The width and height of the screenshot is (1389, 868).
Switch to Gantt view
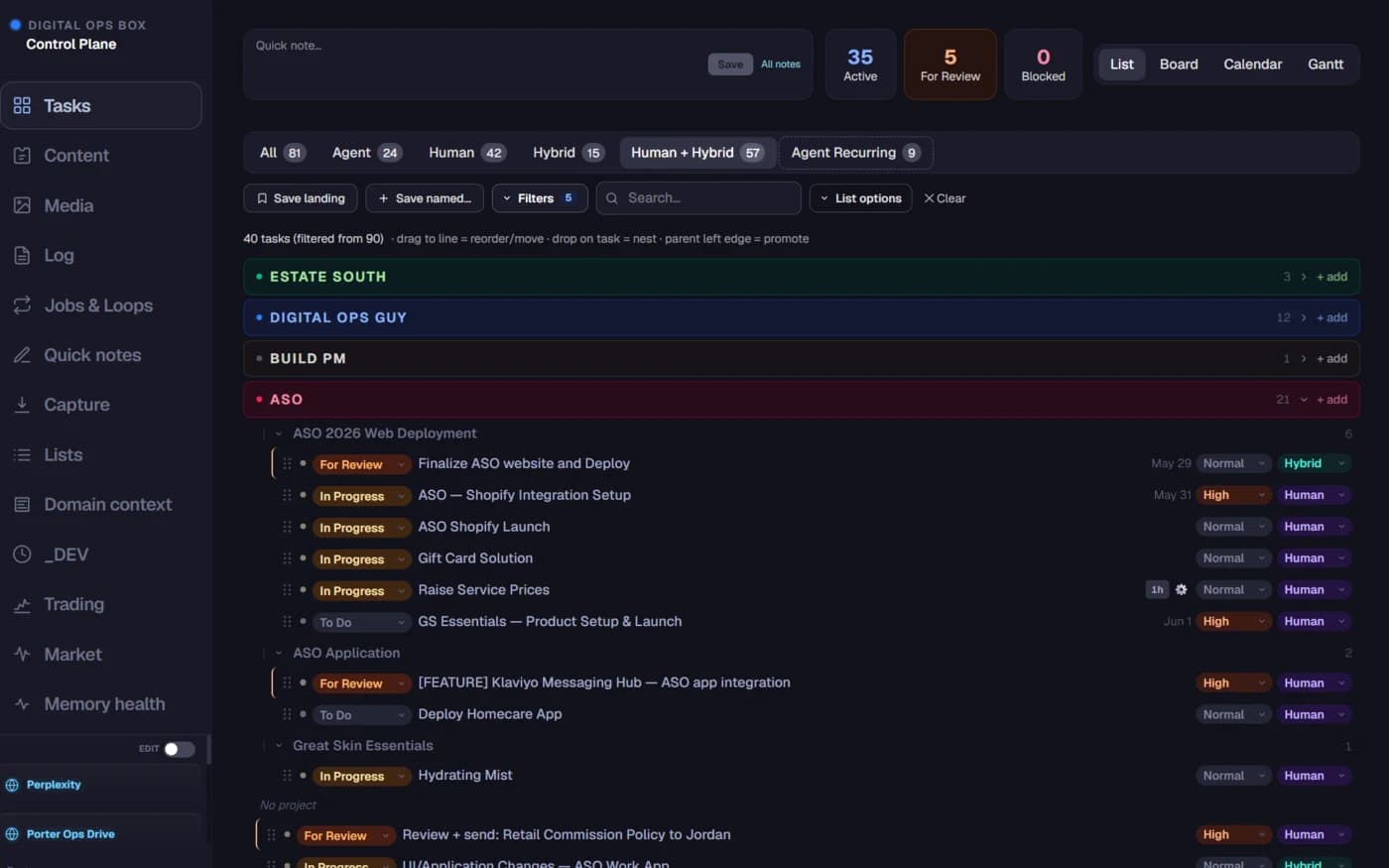[1326, 64]
